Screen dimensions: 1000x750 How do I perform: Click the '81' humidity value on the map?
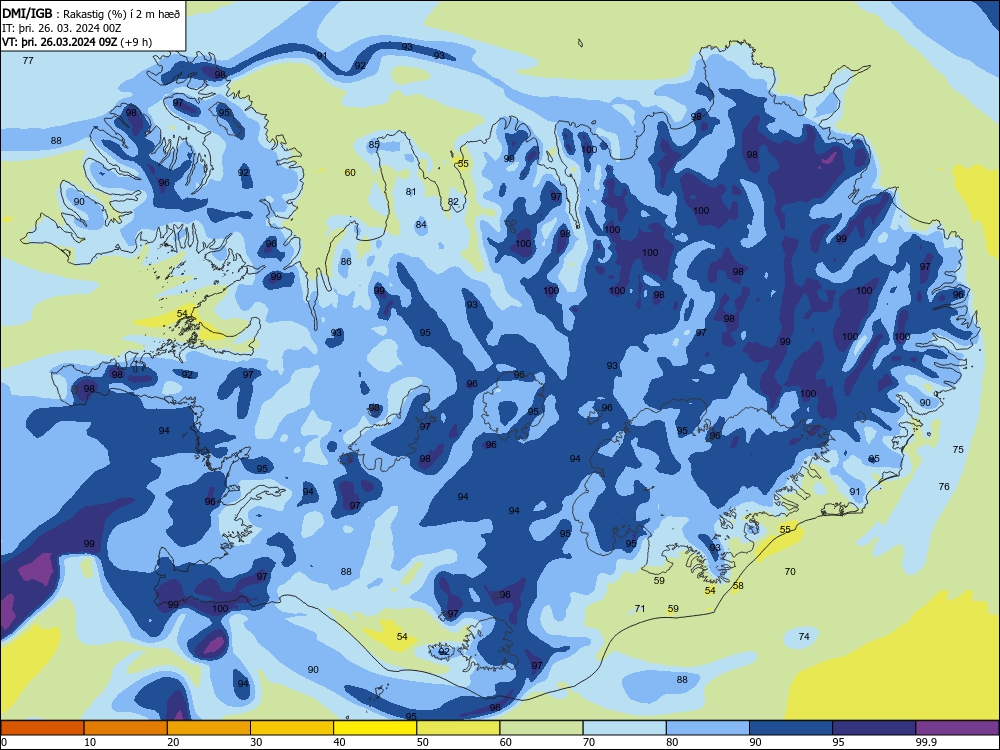[411, 191]
